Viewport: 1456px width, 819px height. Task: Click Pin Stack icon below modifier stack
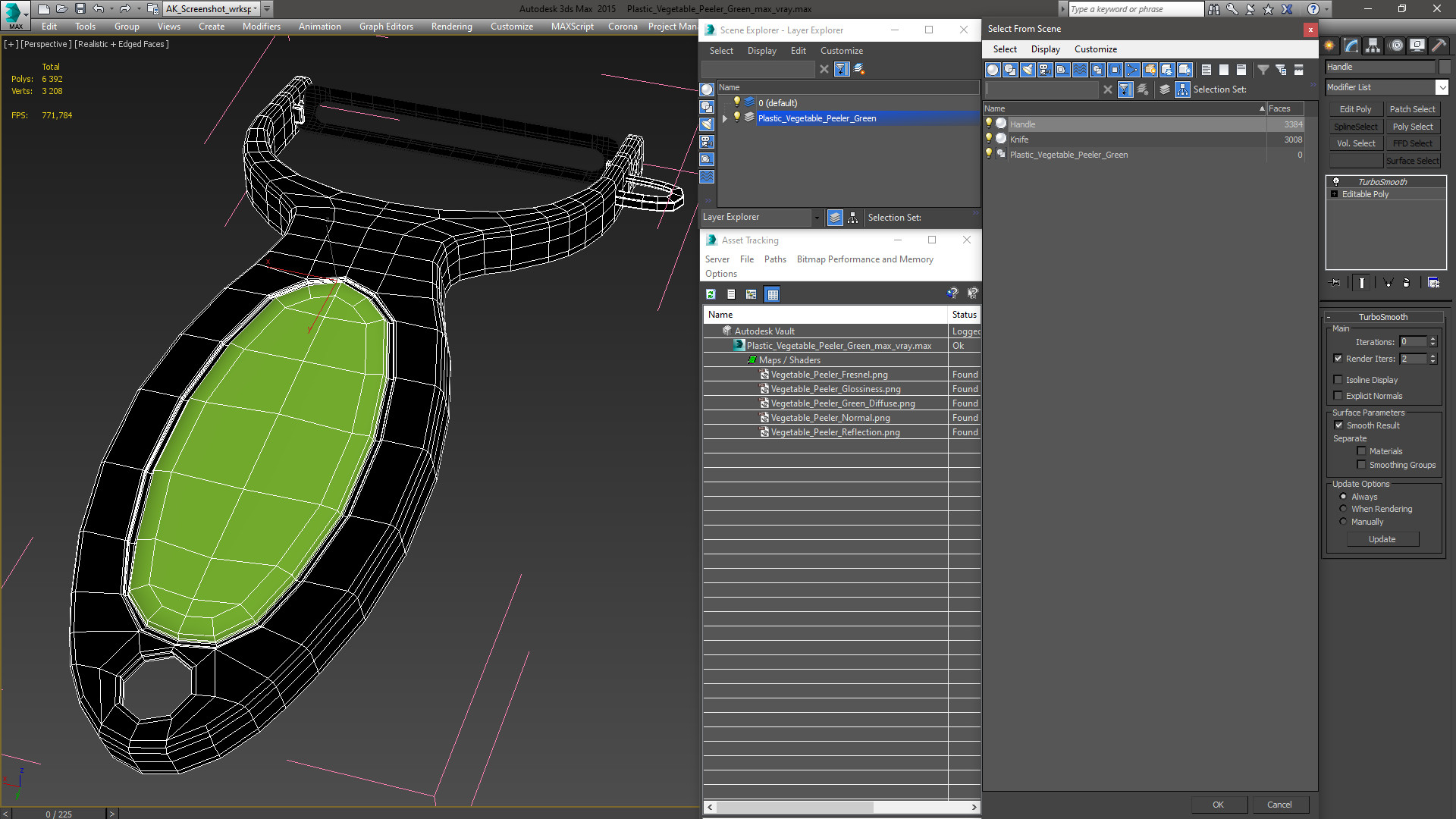pos(1335,283)
